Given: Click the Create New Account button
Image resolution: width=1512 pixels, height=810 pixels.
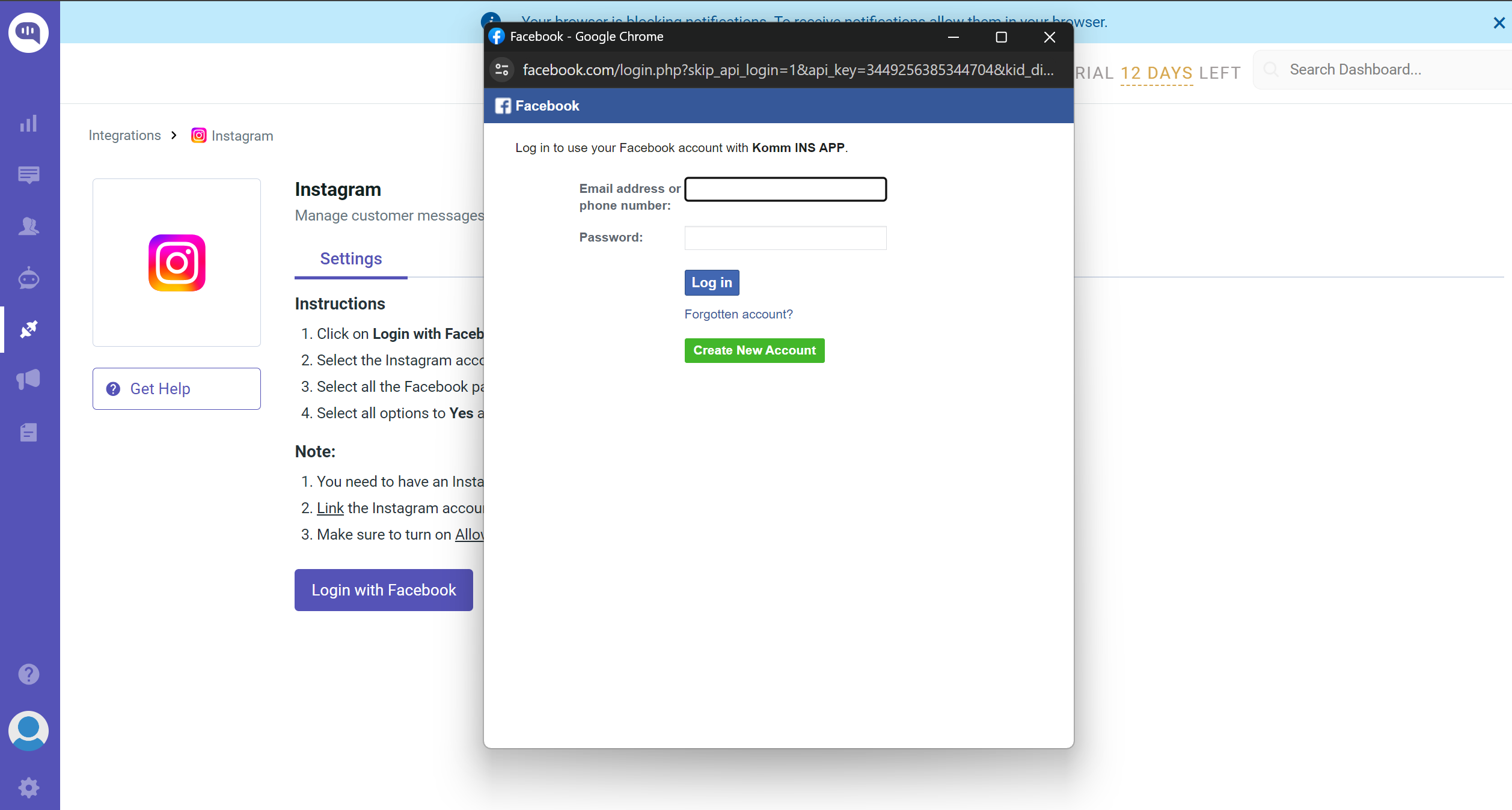Looking at the screenshot, I should (753, 350).
